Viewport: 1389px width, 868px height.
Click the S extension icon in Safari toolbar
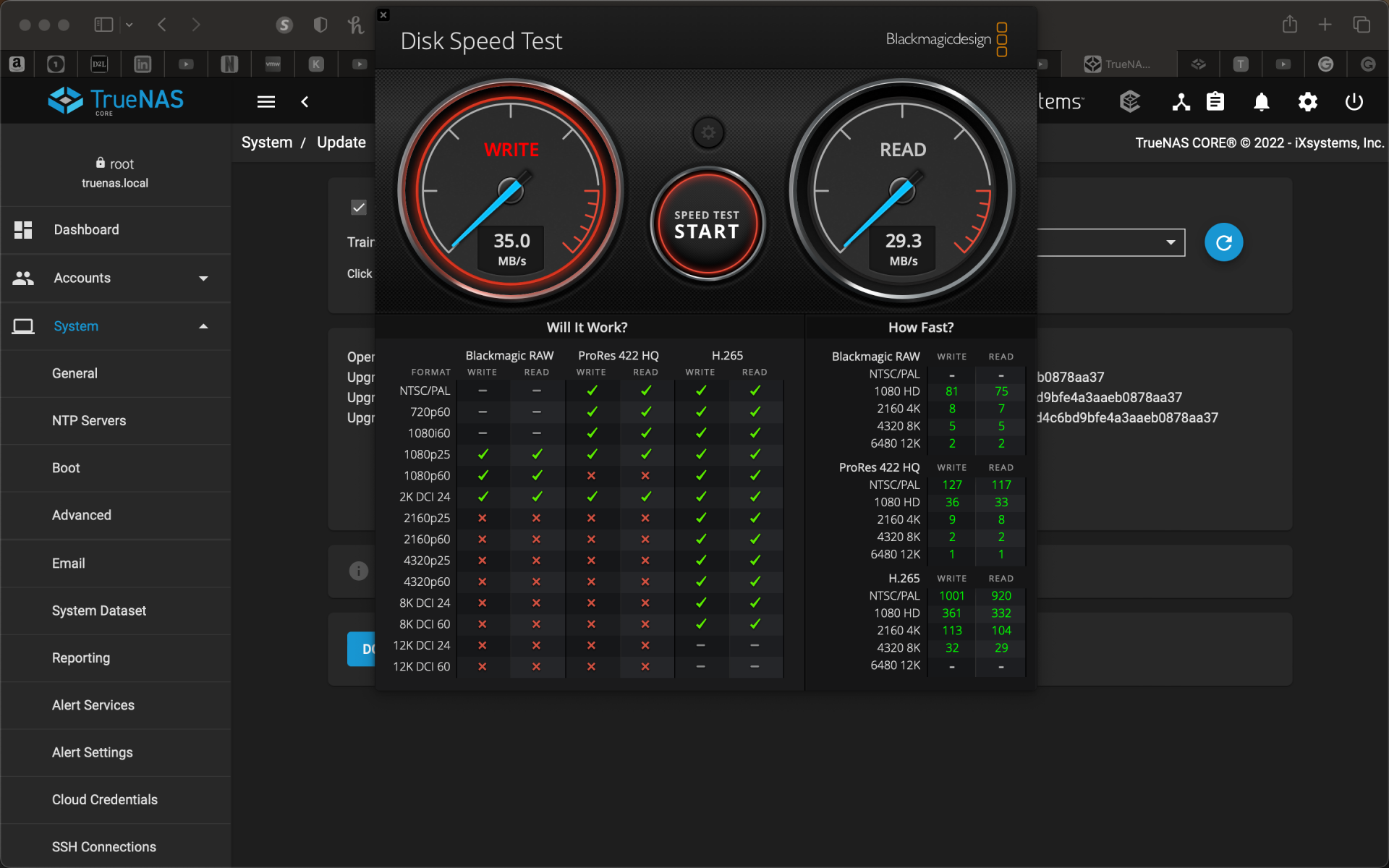[284, 25]
